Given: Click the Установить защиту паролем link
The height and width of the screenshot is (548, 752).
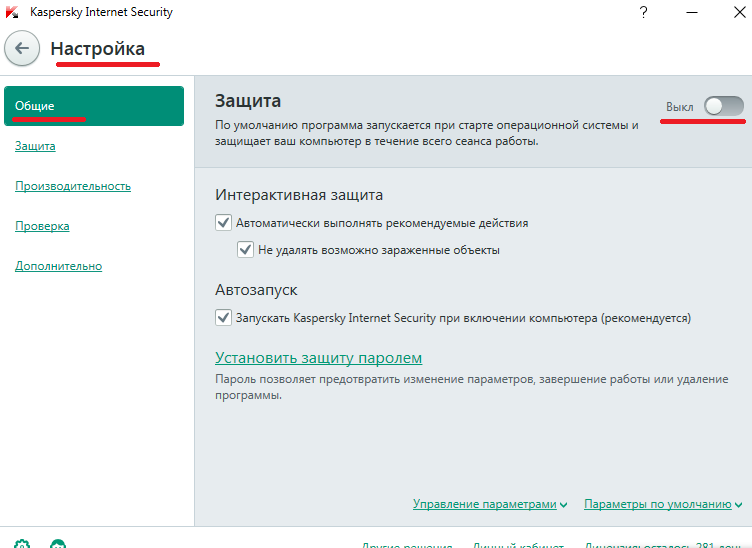Looking at the screenshot, I should pos(319,358).
